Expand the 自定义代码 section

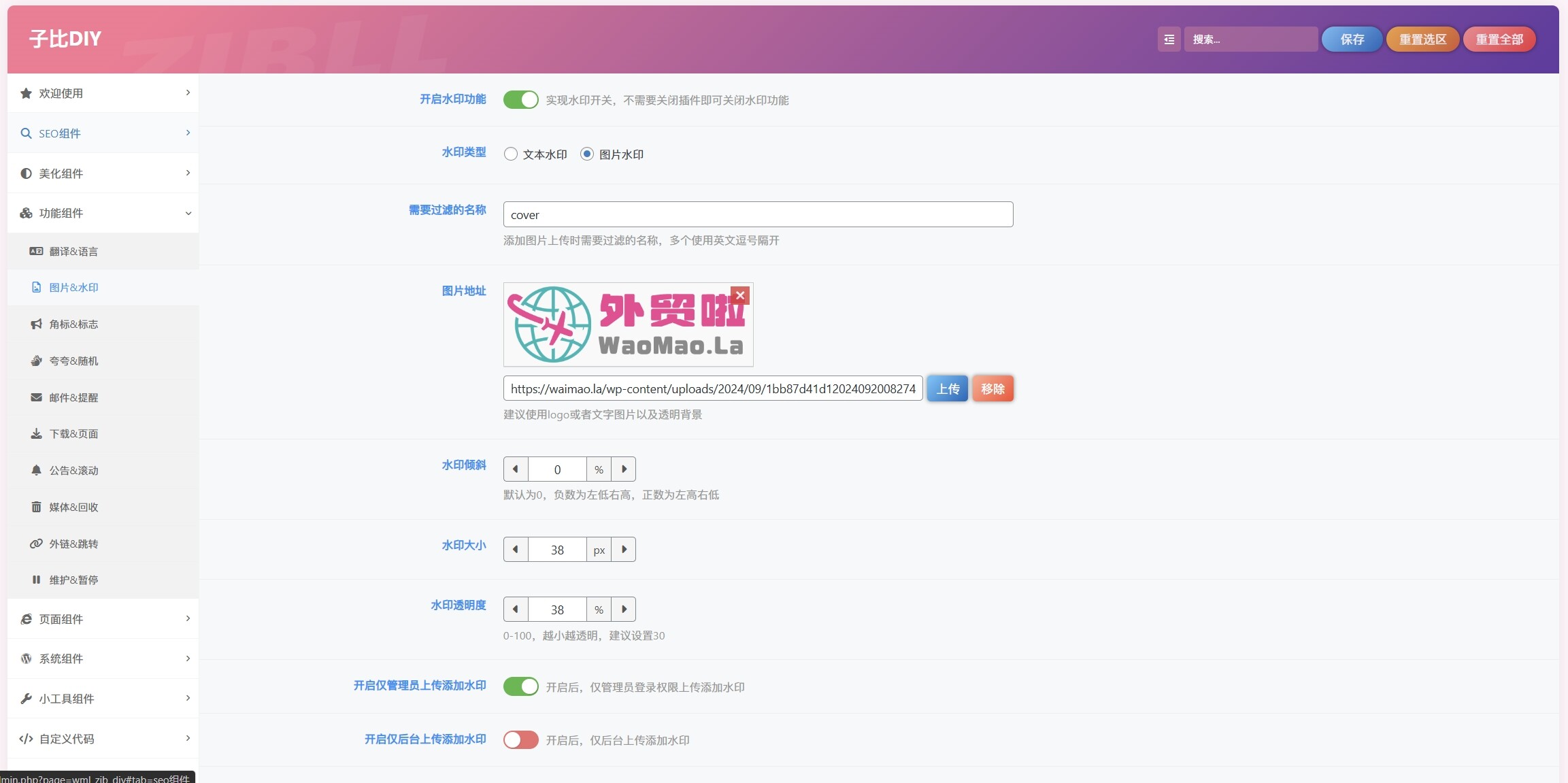tap(102, 738)
